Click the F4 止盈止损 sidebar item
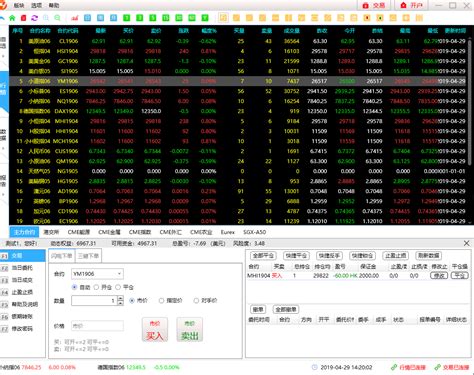Image resolution: width=474 pixels, height=375 pixels. [x=23, y=292]
